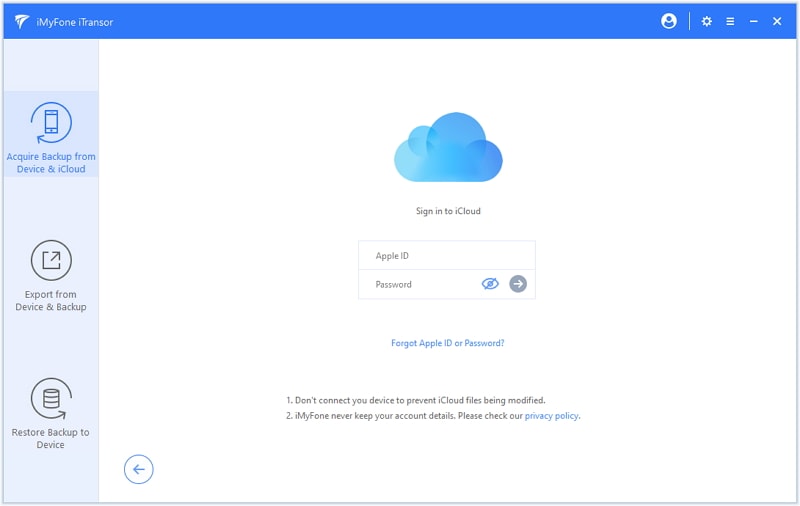Select Export from Device & Backup
This screenshot has width=800, height=506.
[x=51, y=276]
